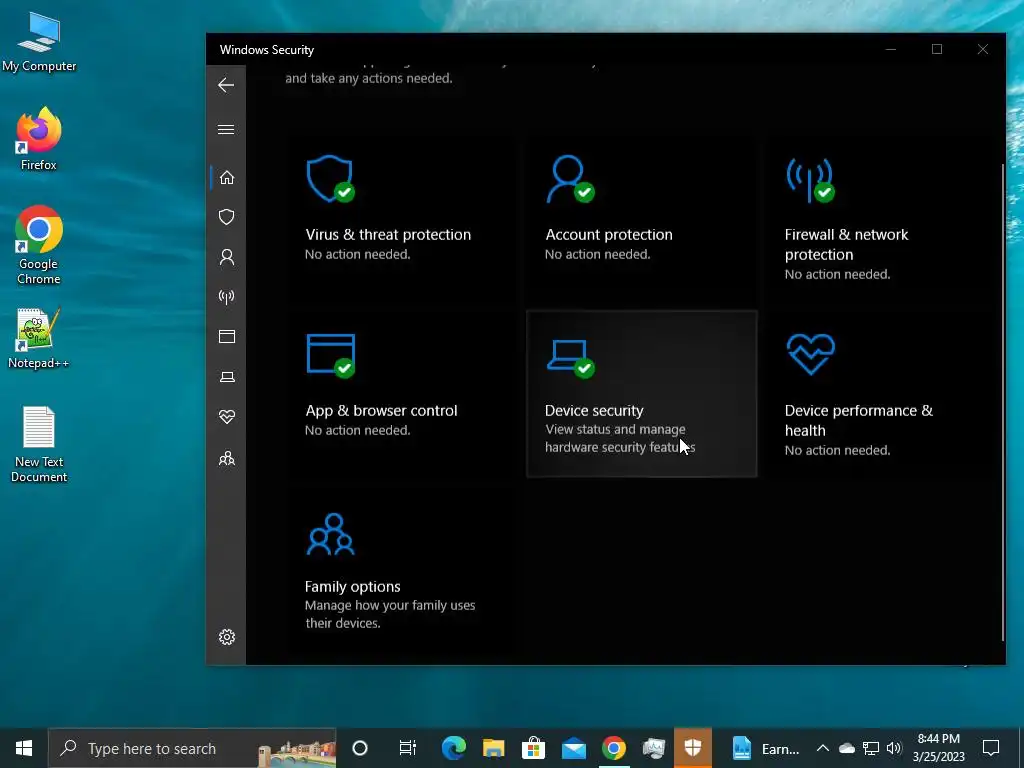Launch Microsoft Edge from taskbar
1024x768 pixels.
(x=453, y=748)
